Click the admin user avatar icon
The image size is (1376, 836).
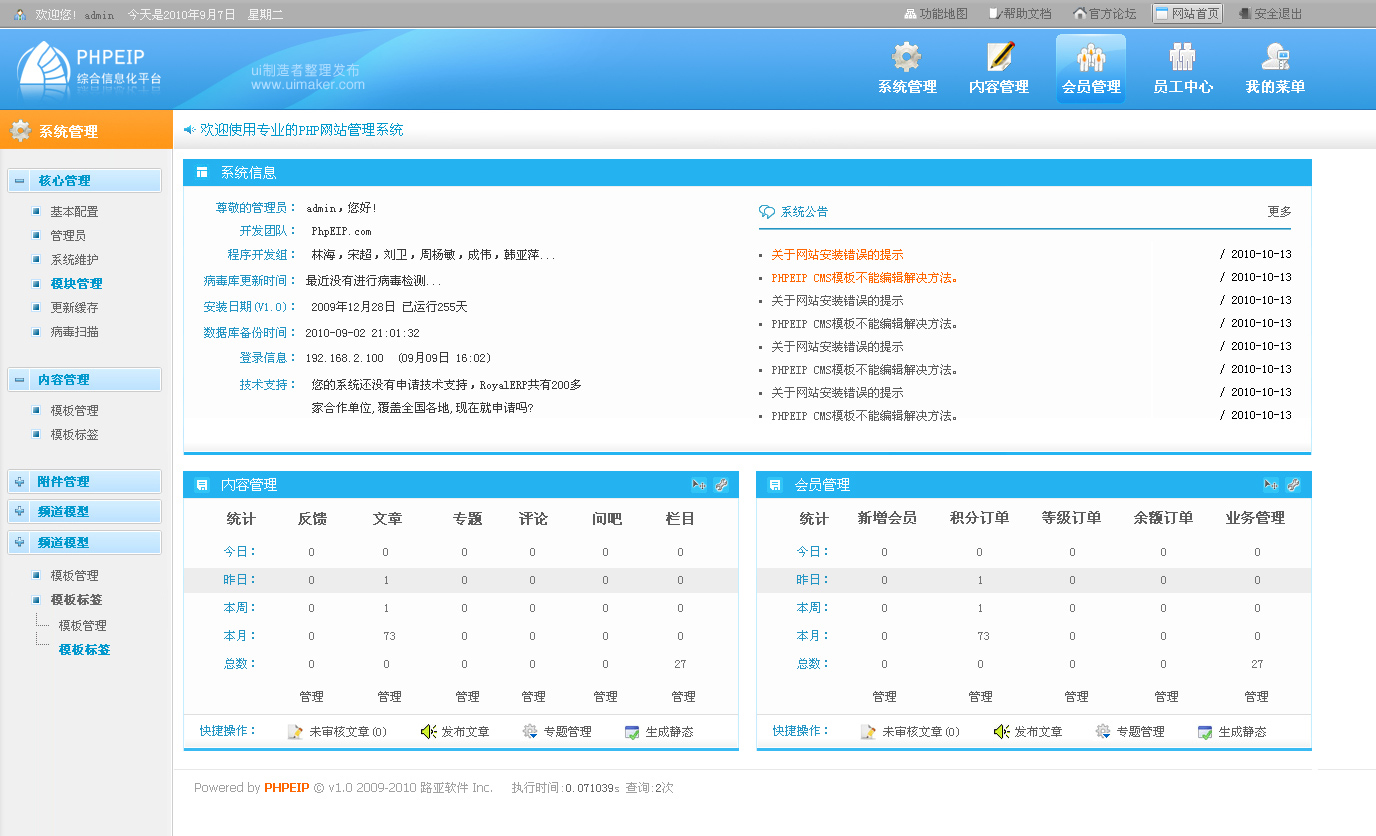pos(20,14)
